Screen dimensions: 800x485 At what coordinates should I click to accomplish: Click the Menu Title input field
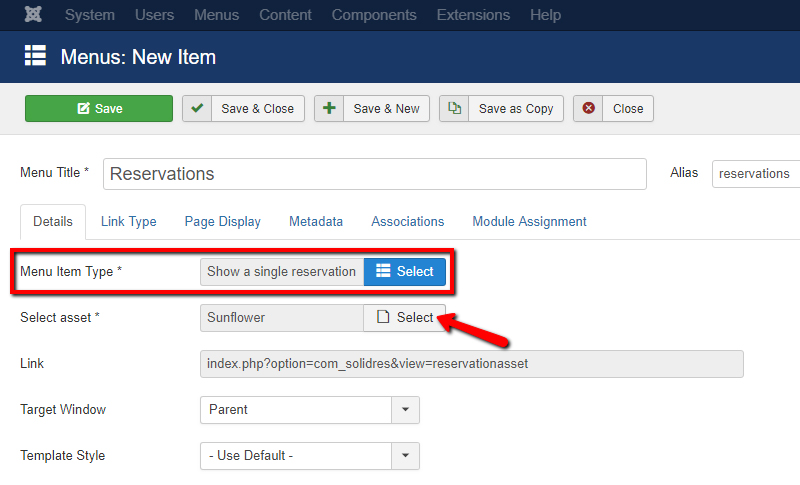pyautogui.click(x=374, y=174)
